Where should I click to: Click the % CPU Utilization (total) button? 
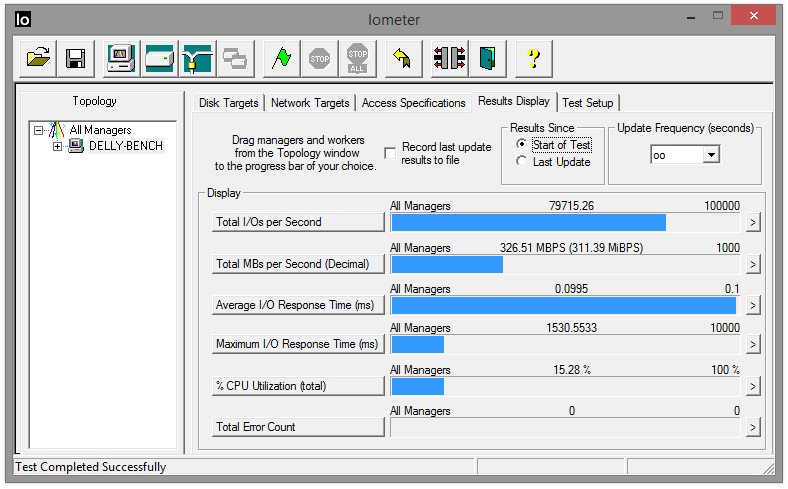coord(298,386)
